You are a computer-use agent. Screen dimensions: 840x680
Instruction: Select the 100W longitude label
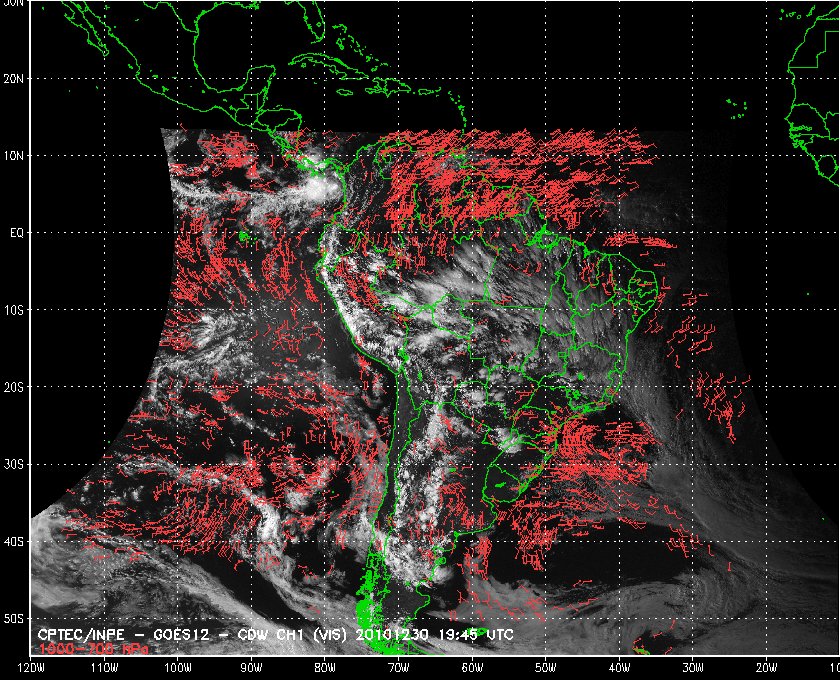click(178, 668)
